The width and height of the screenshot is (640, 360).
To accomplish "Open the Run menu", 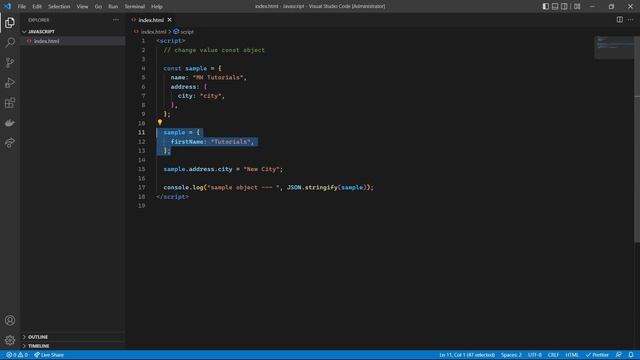I will pos(113,6).
